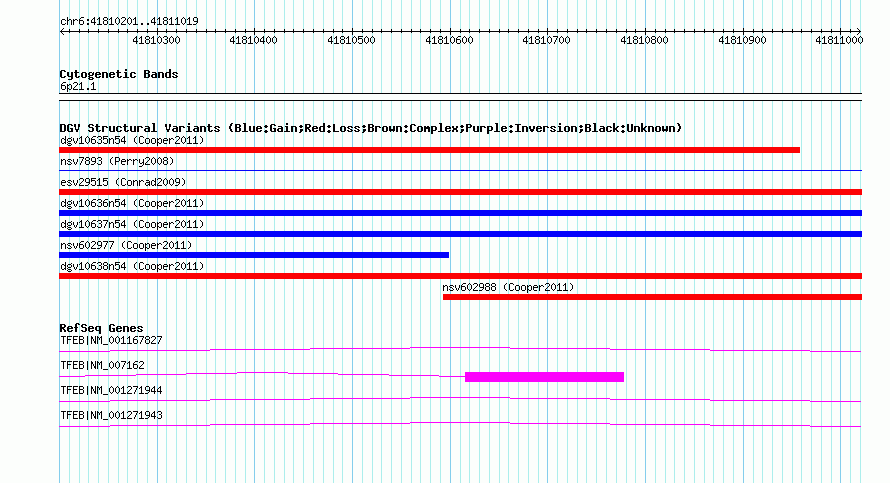Click ruler position 41810800

[x=644, y=40]
